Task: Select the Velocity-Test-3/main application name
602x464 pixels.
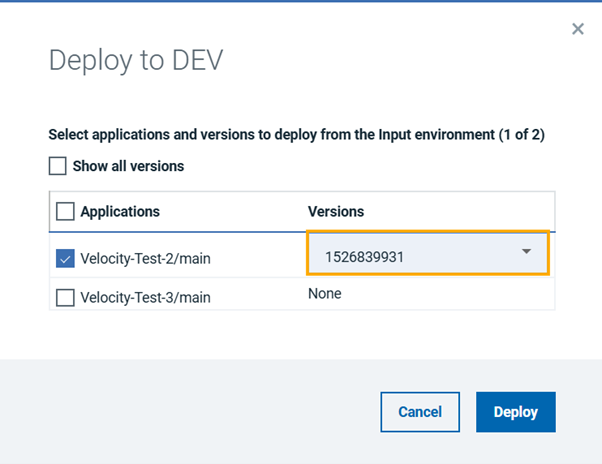Action: tap(145, 297)
